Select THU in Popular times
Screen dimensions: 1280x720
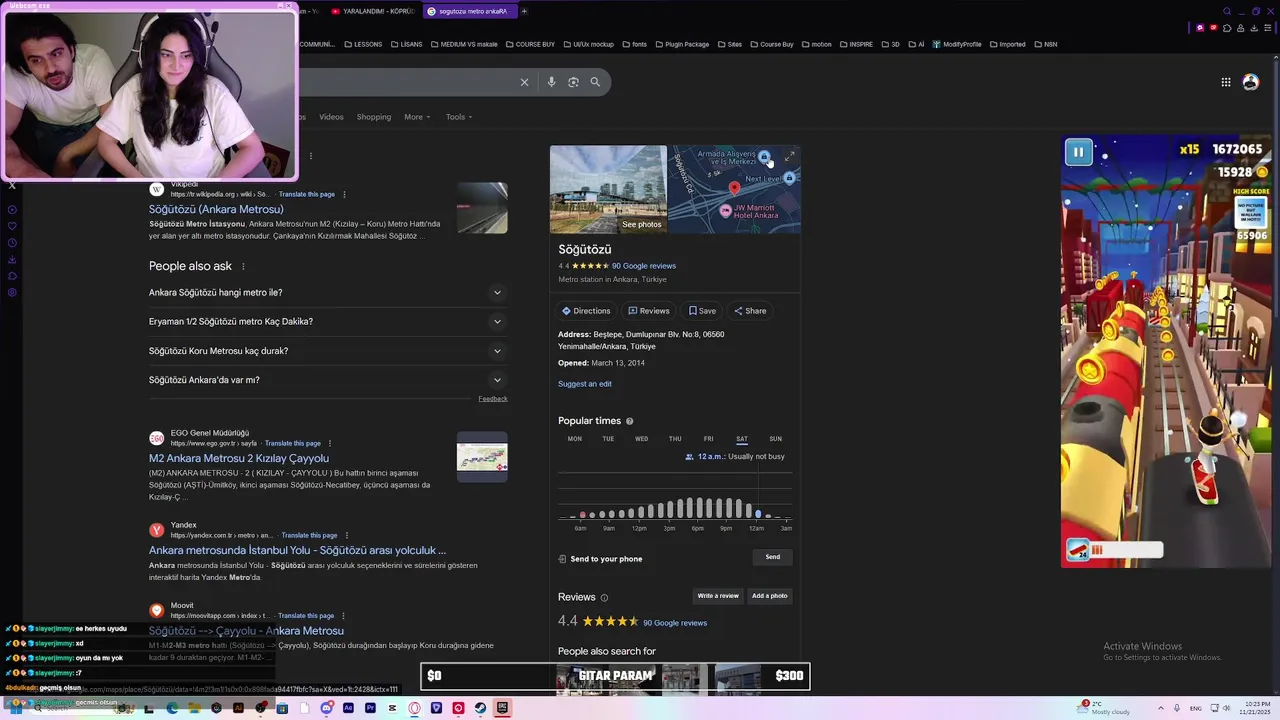pyautogui.click(x=675, y=439)
